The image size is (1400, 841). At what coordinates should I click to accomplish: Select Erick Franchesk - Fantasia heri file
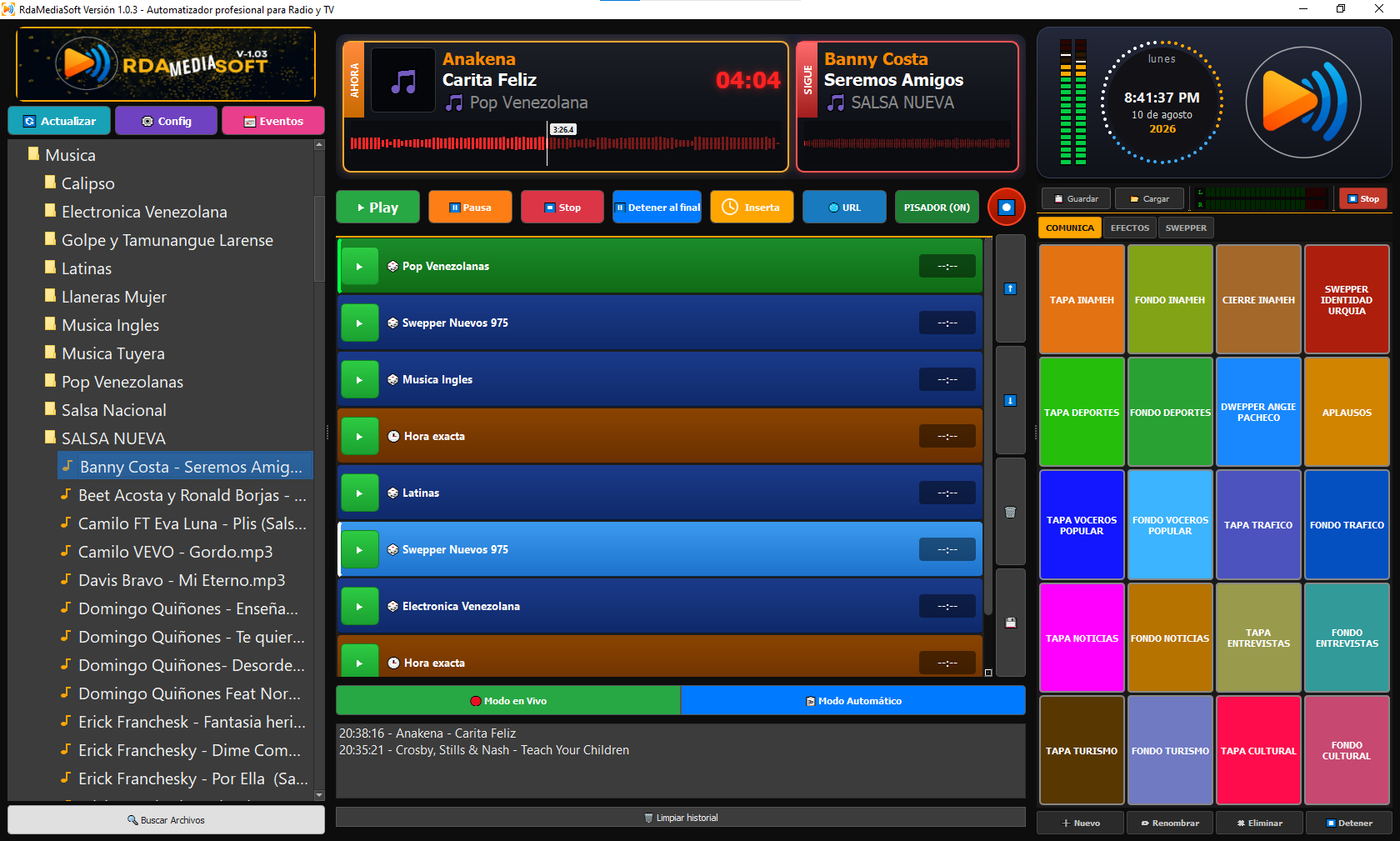click(182, 722)
